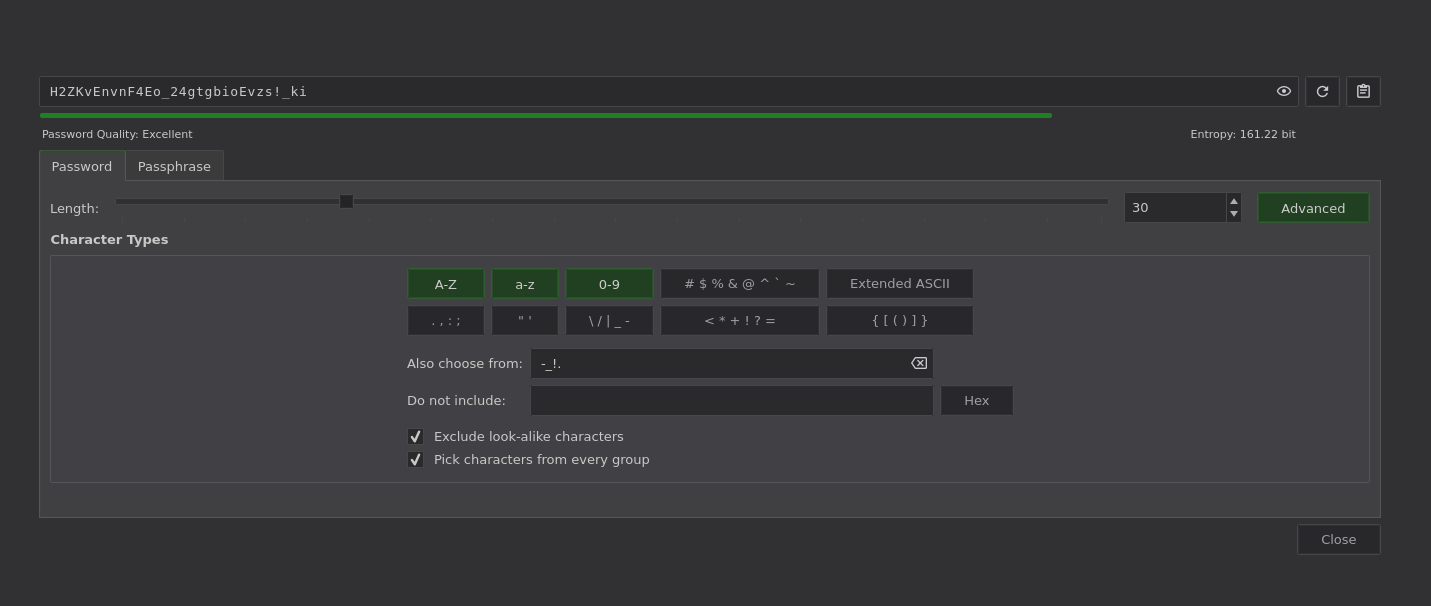Uncheck 'Exclude look-alike characters'
Screen dimensions: 1431x606
point(415,436)
